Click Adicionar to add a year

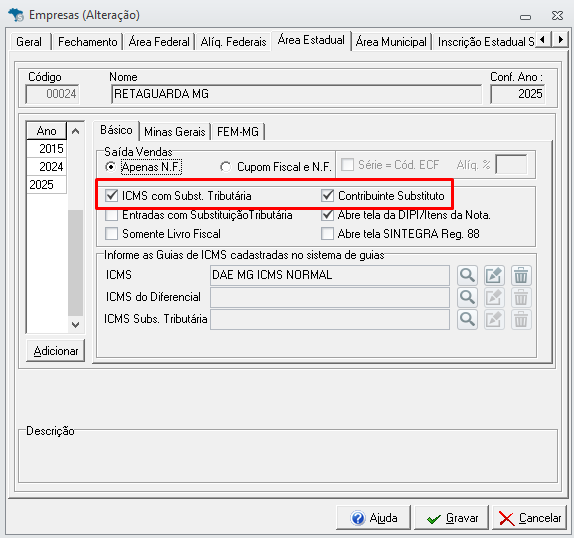click(x=56, y=351)
